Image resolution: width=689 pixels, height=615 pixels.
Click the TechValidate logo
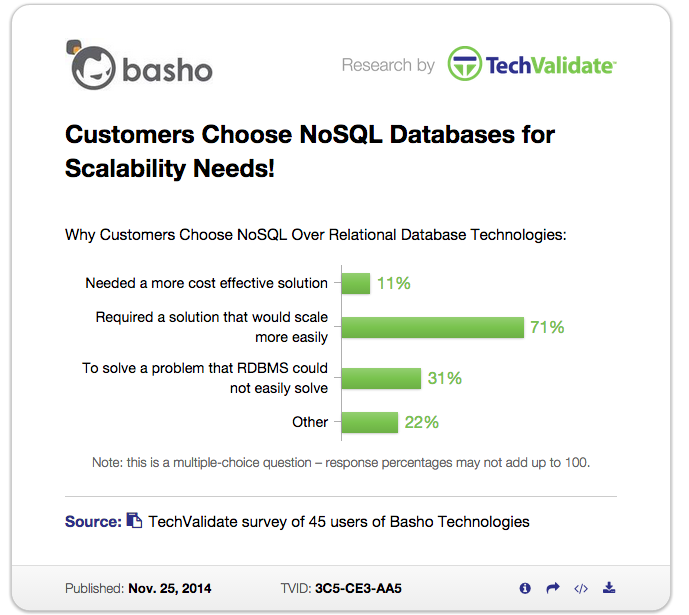click(x=532, y=64)
